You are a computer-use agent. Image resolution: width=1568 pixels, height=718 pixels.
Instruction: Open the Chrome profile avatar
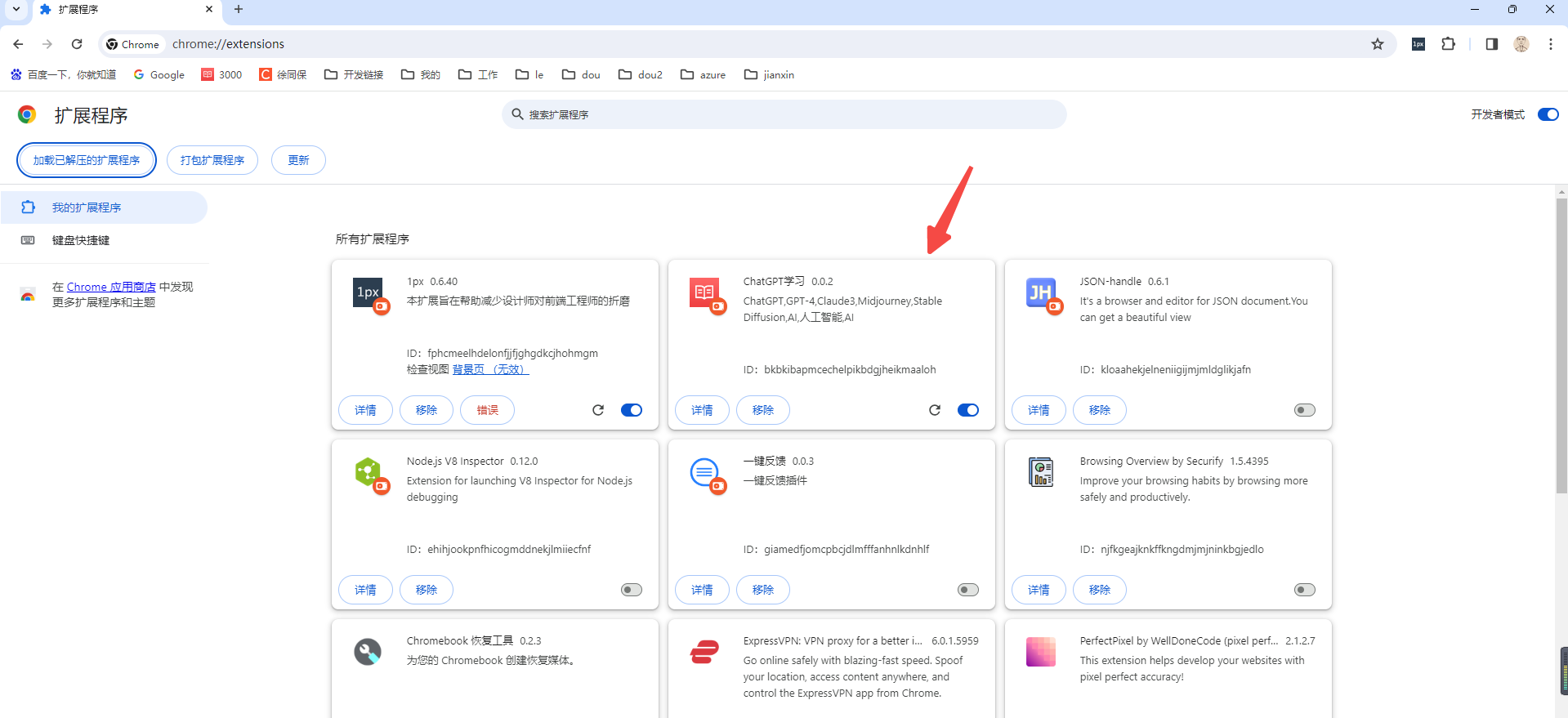coord(1521,44)
